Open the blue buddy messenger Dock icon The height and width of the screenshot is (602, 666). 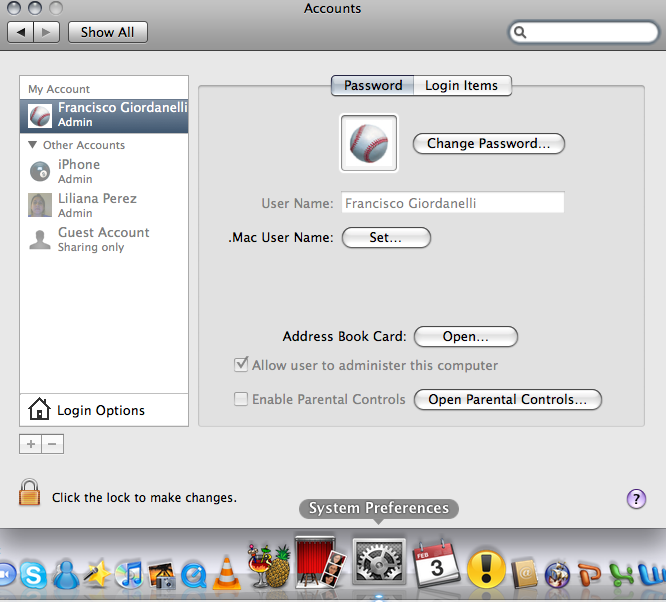[x=66, y=574]
